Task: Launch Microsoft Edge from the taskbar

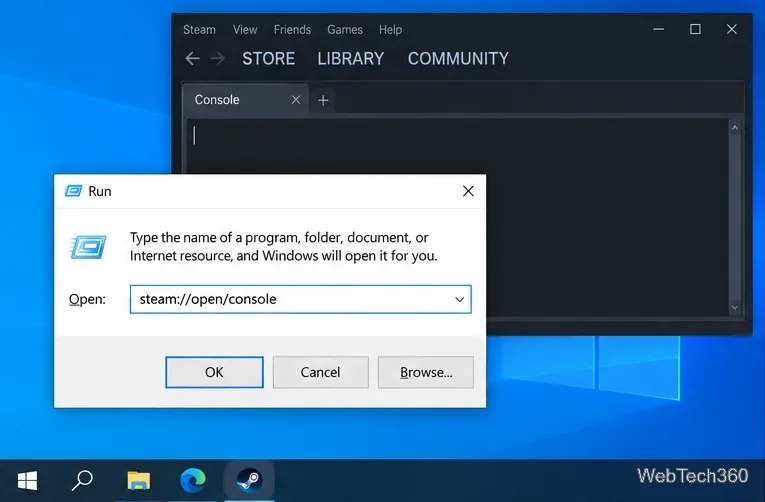Action: click(x=193, y=481)
